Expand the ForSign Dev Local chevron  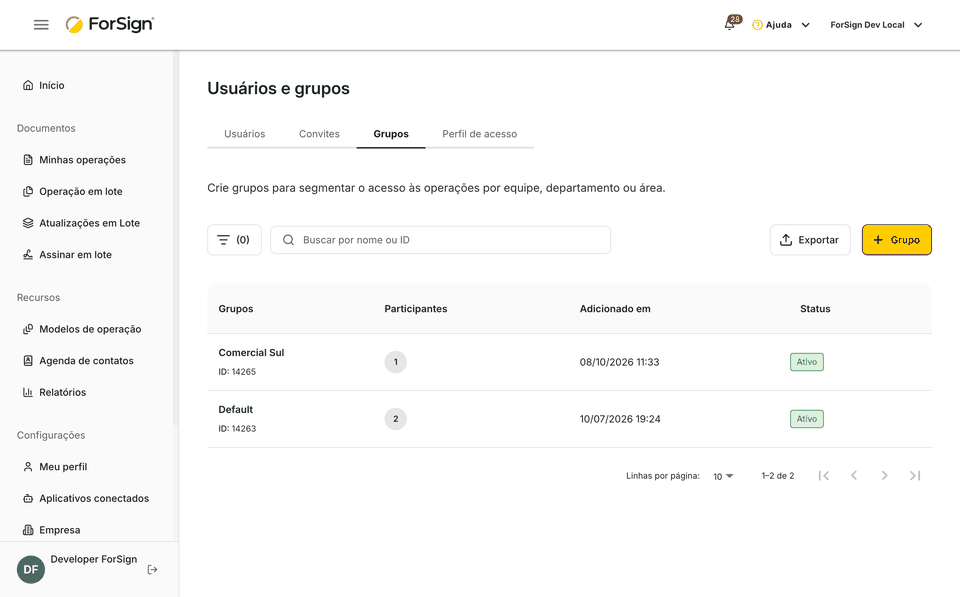coord(918,25)
